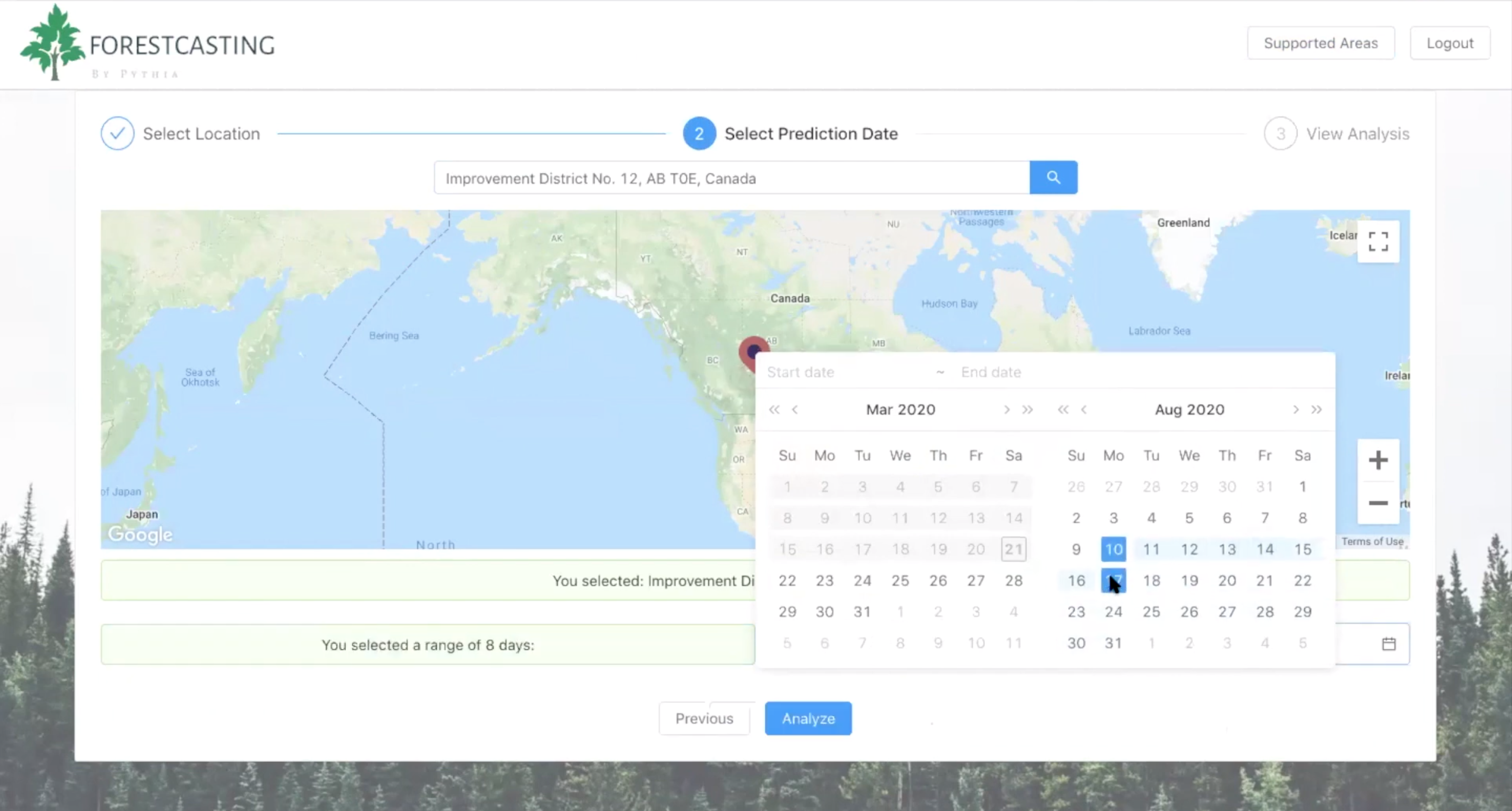Click the Previous button
Viewport: 1512px width, 811px height.
pos(704,718)
